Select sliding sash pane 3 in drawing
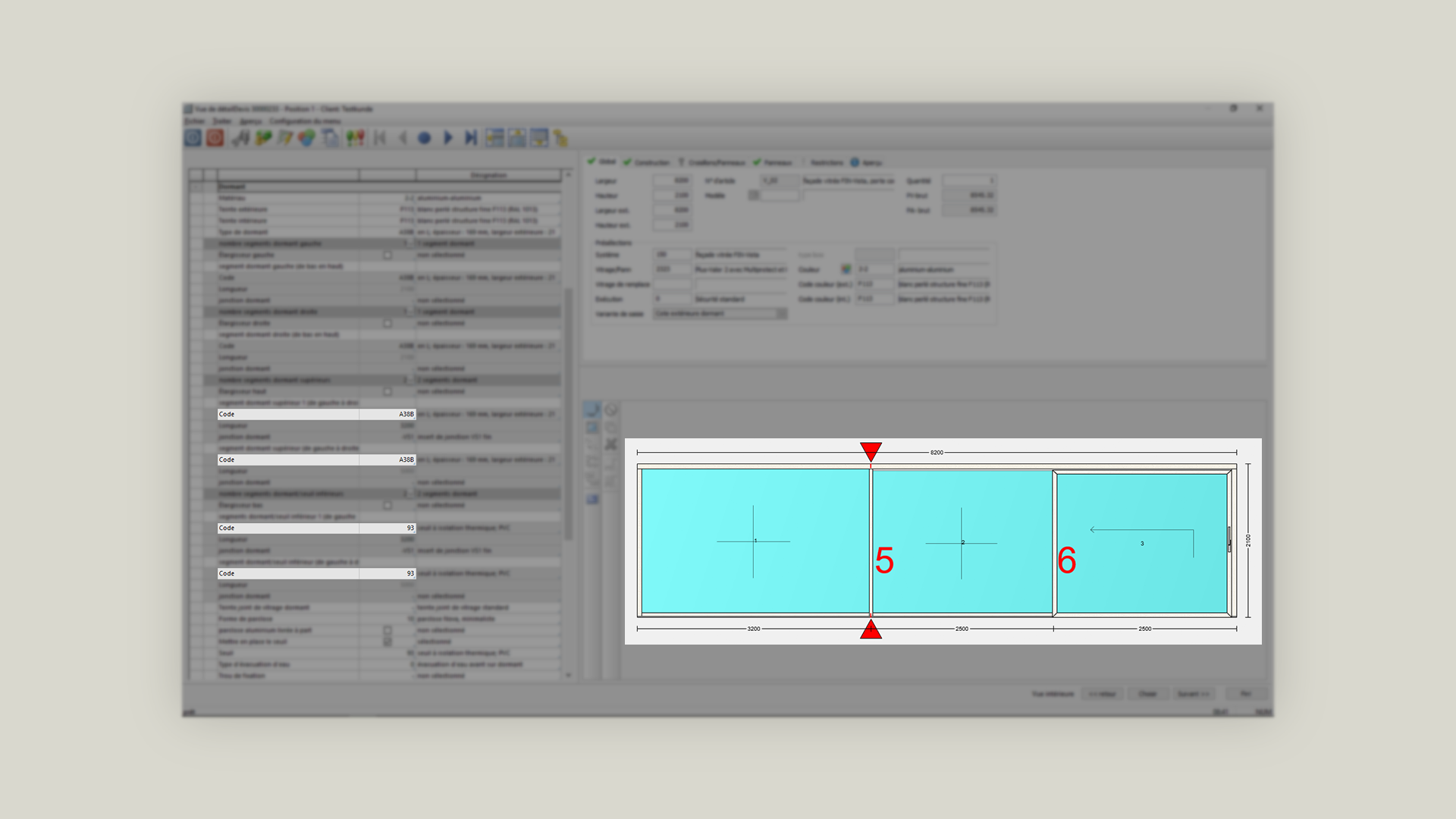1456x819 pixels. pos(1141,543)
